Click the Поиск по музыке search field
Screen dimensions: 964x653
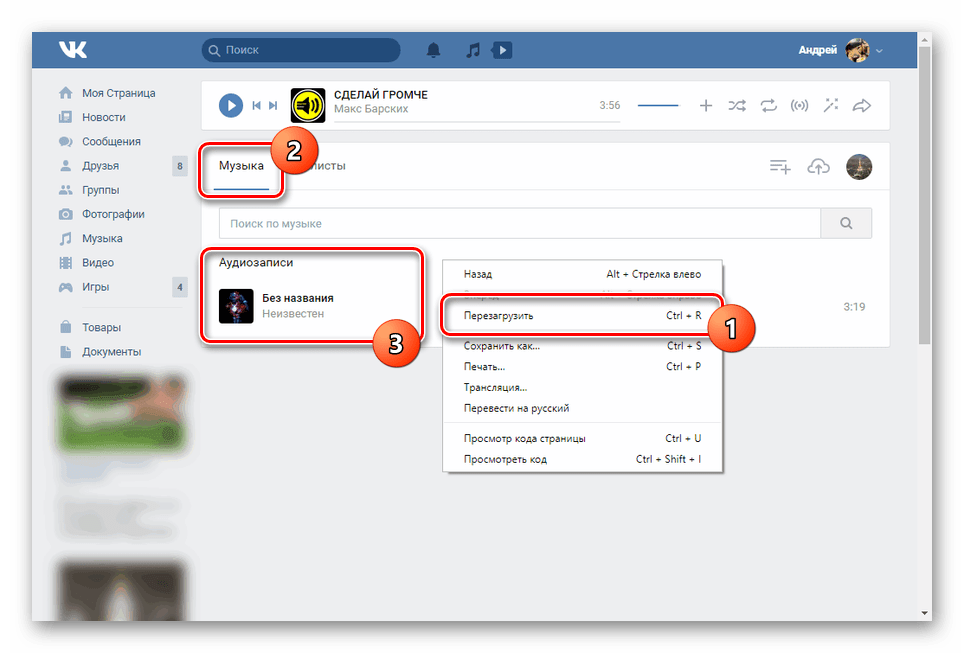coord(520,224)
